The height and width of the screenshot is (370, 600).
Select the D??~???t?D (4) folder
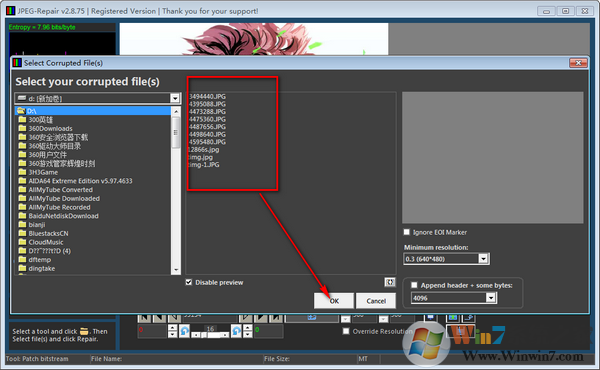pos(49,251)
